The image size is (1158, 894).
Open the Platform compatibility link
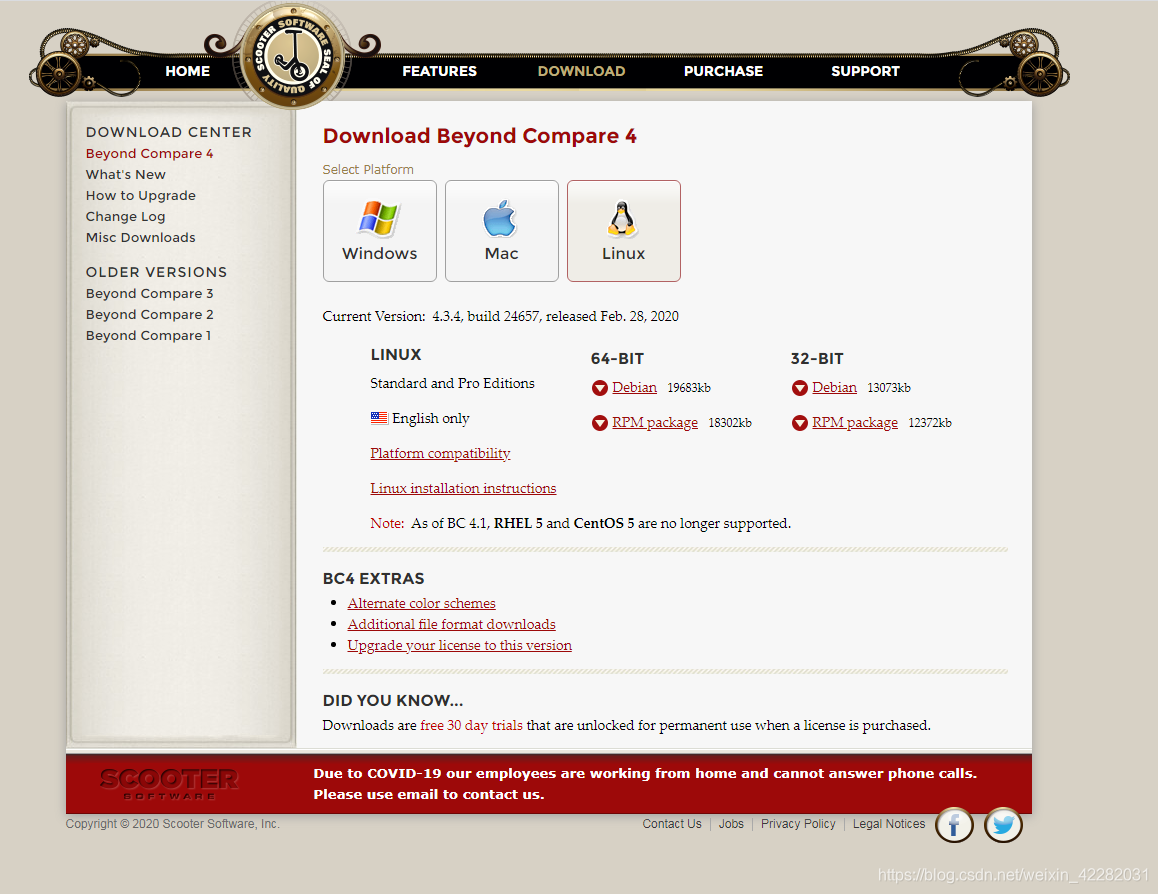(440, 453)
